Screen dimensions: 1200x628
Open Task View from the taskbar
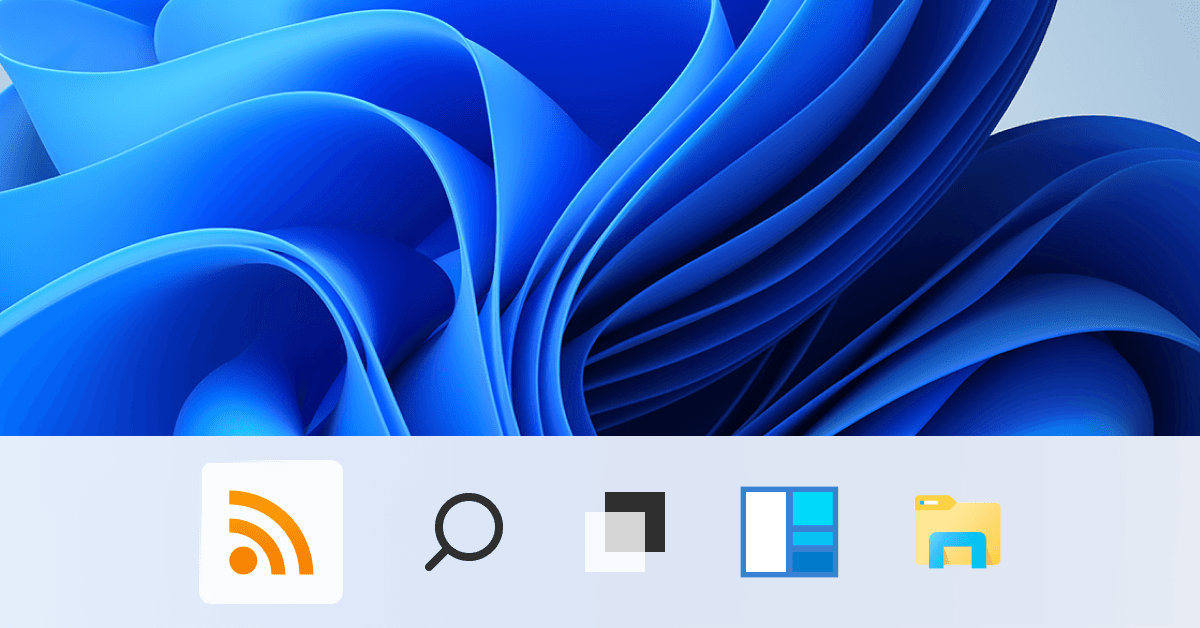tap(625, 532)
